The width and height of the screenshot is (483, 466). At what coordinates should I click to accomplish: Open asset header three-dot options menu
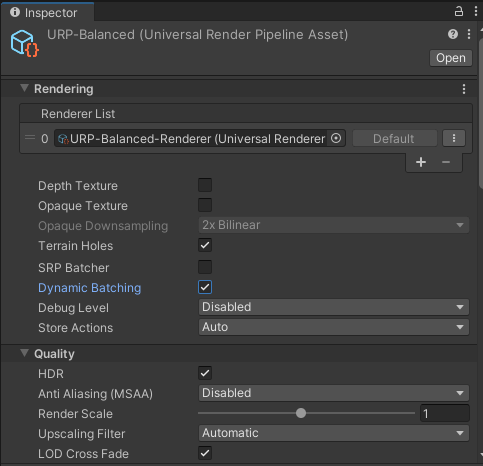tap(469, 34)
